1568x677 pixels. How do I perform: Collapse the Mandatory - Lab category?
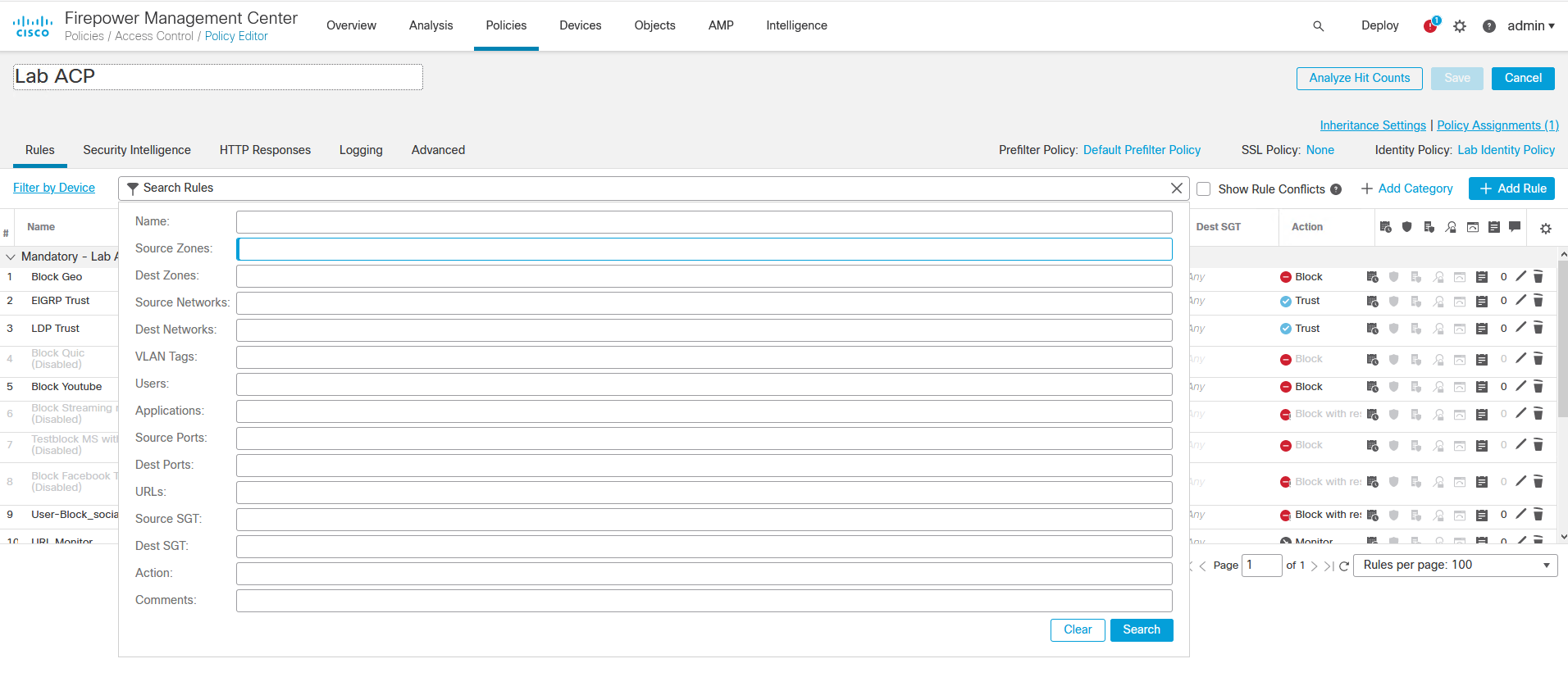(x=11, y=257)
